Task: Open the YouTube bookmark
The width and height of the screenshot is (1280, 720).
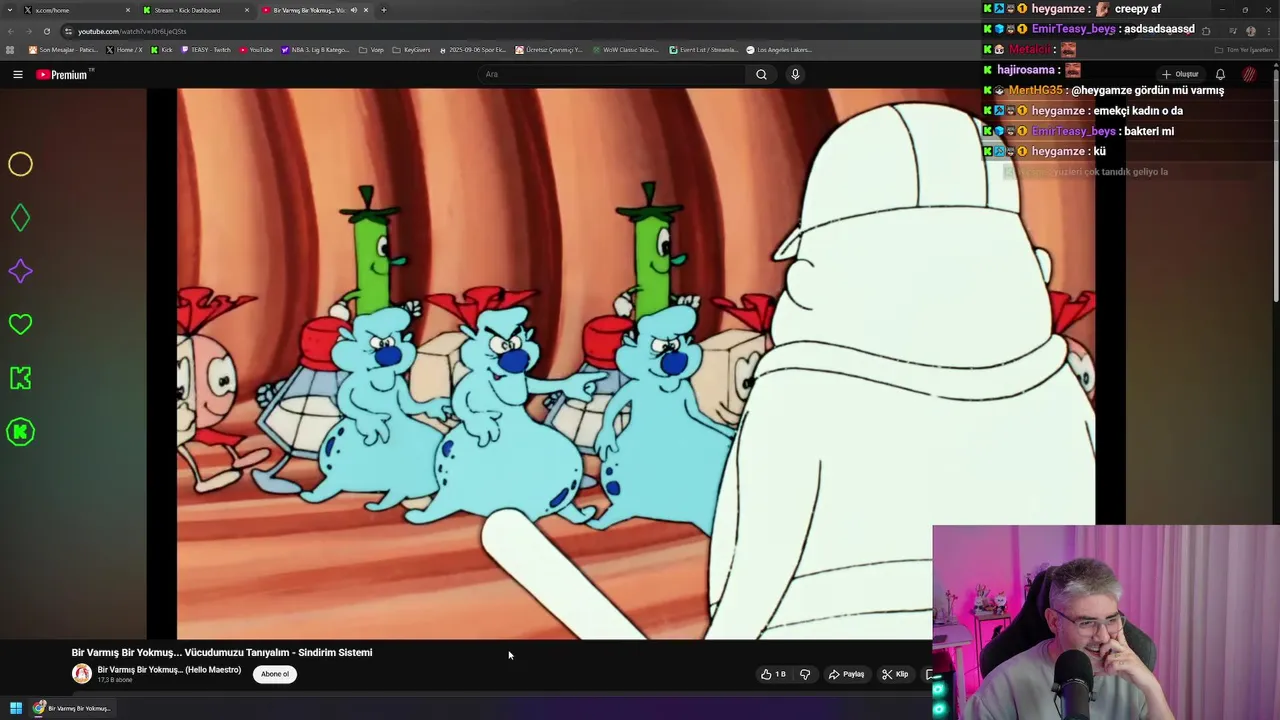Action: tap(256, 49)
